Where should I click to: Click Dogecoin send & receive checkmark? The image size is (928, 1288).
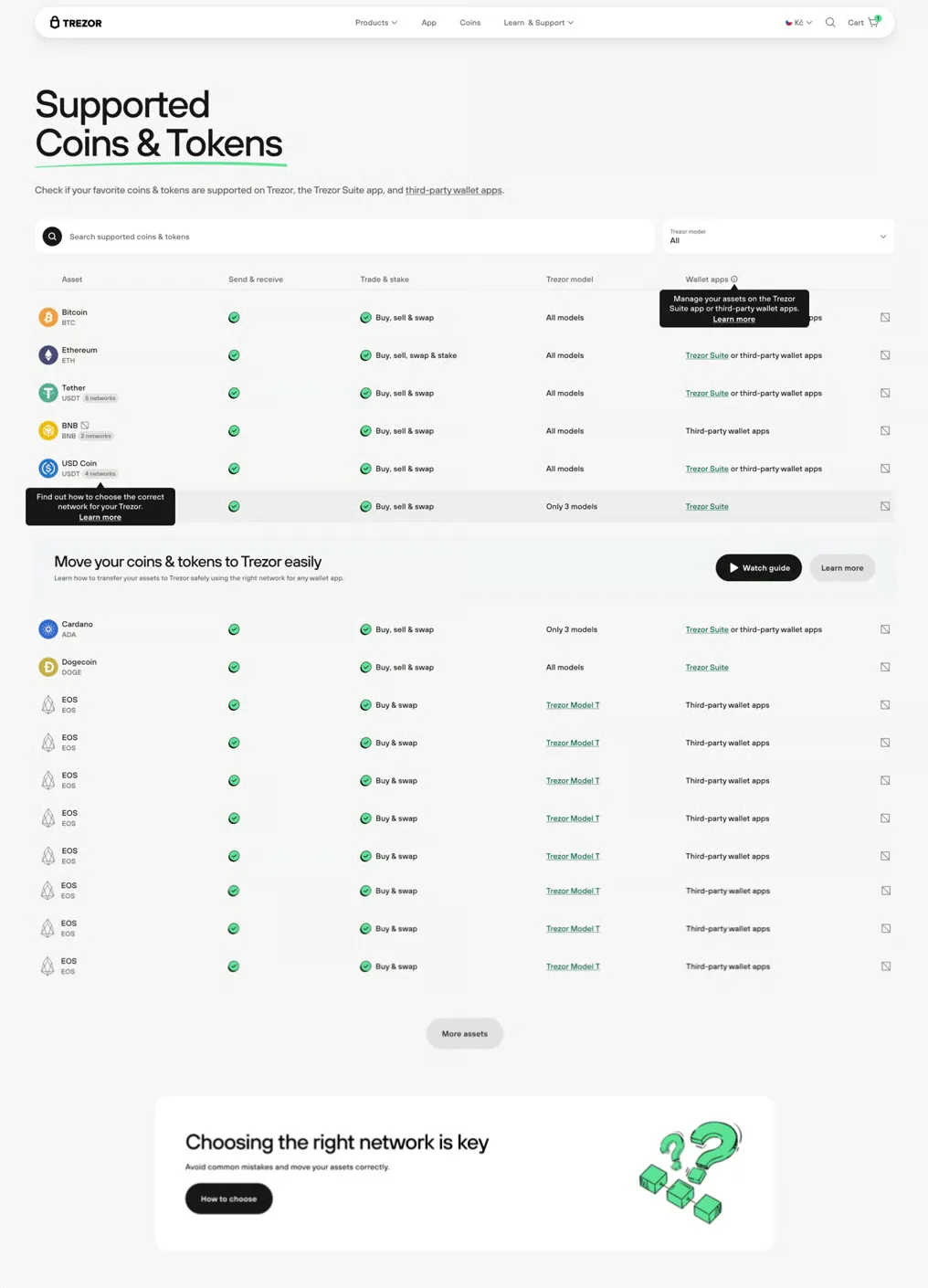[234, 668]
